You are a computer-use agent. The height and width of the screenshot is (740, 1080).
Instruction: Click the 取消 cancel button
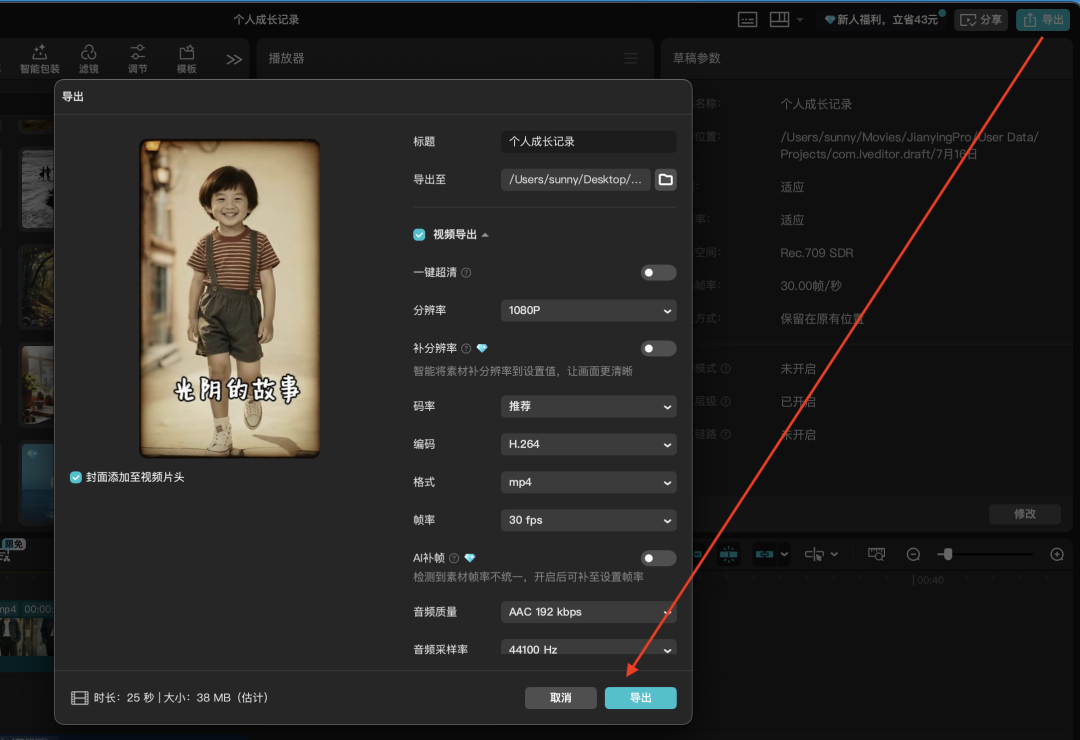[x=560, y=698]
